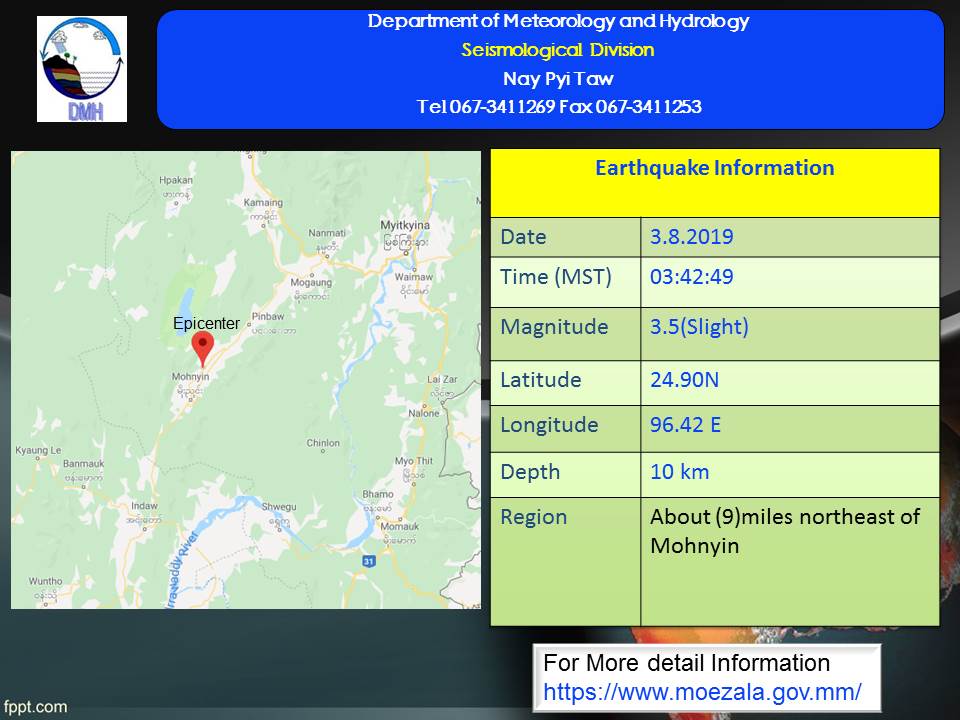This screenshot has width=960, height=720.
Task: Click the DMH logo image
Action: coord(82,69)
